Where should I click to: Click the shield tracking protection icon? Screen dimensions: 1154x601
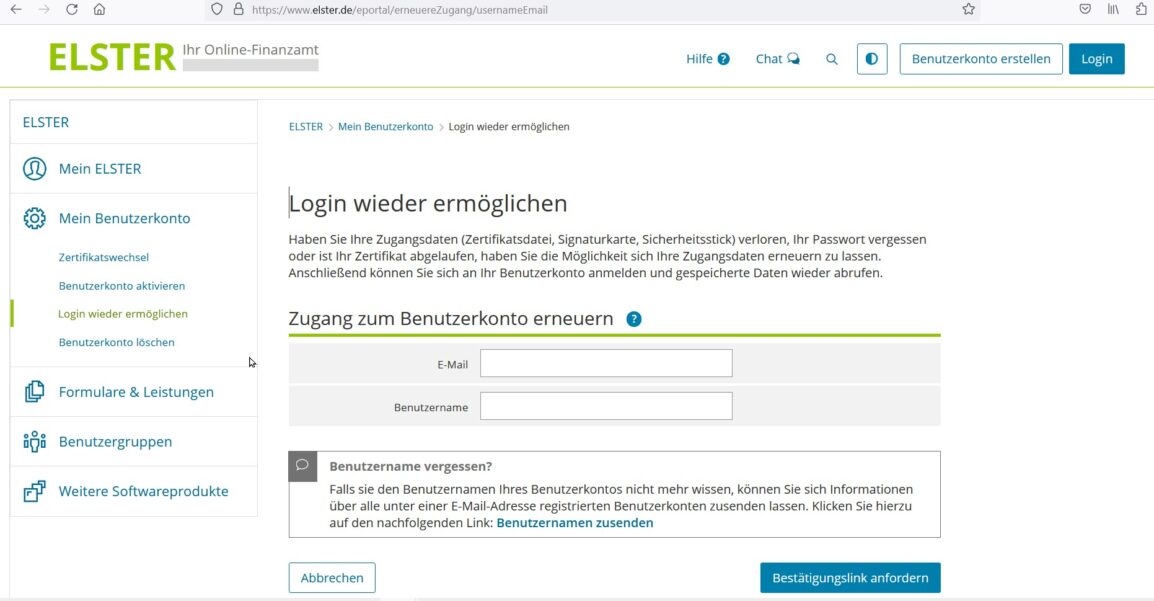[x=216, y=10]
